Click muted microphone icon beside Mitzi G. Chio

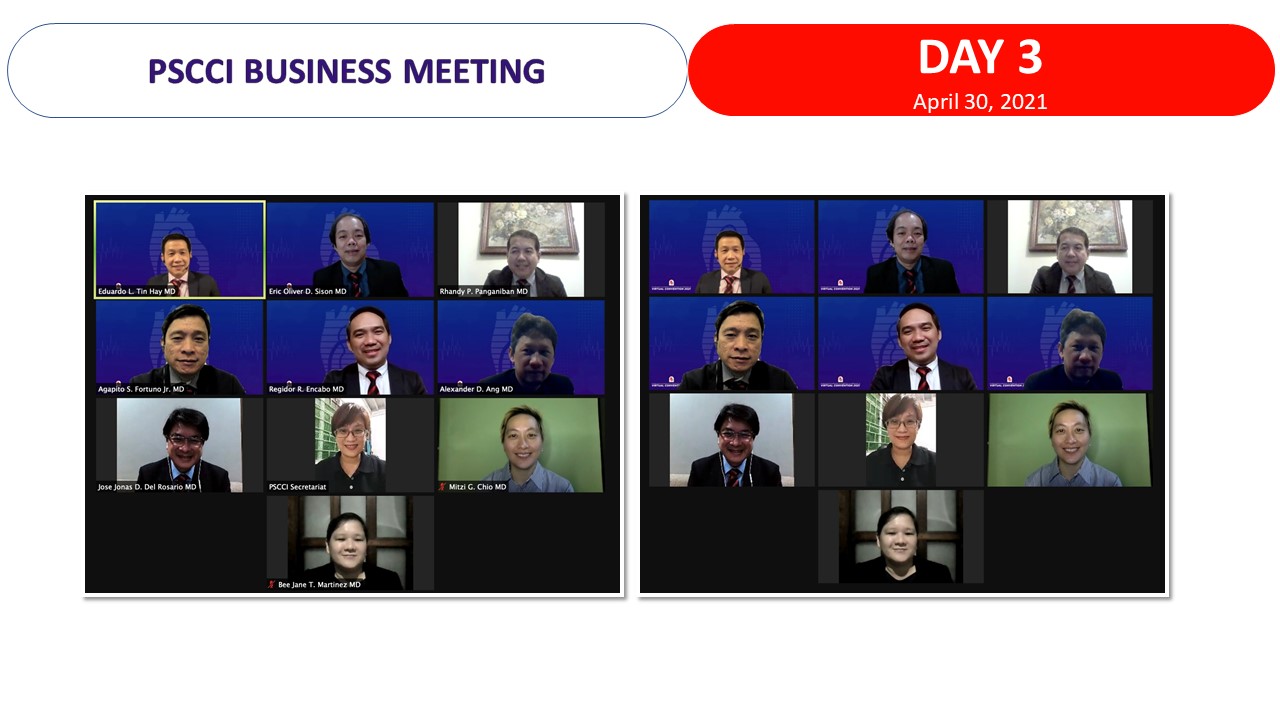pyautogui.click(x=442, y=487)
